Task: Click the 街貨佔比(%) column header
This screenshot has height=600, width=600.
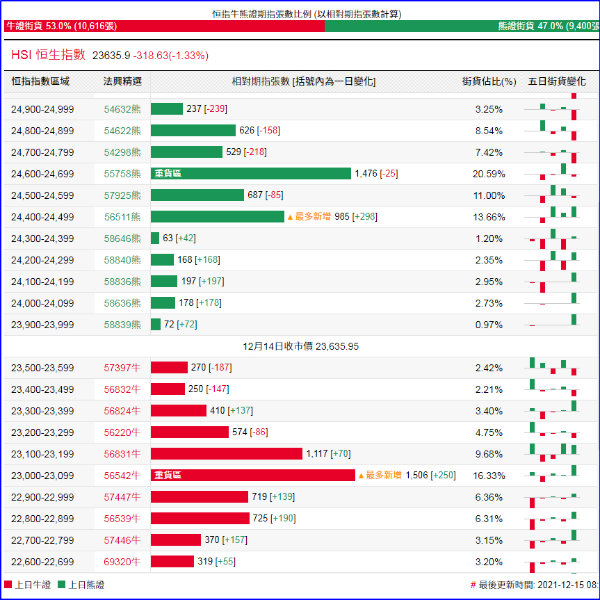Action: pos(489,81)
